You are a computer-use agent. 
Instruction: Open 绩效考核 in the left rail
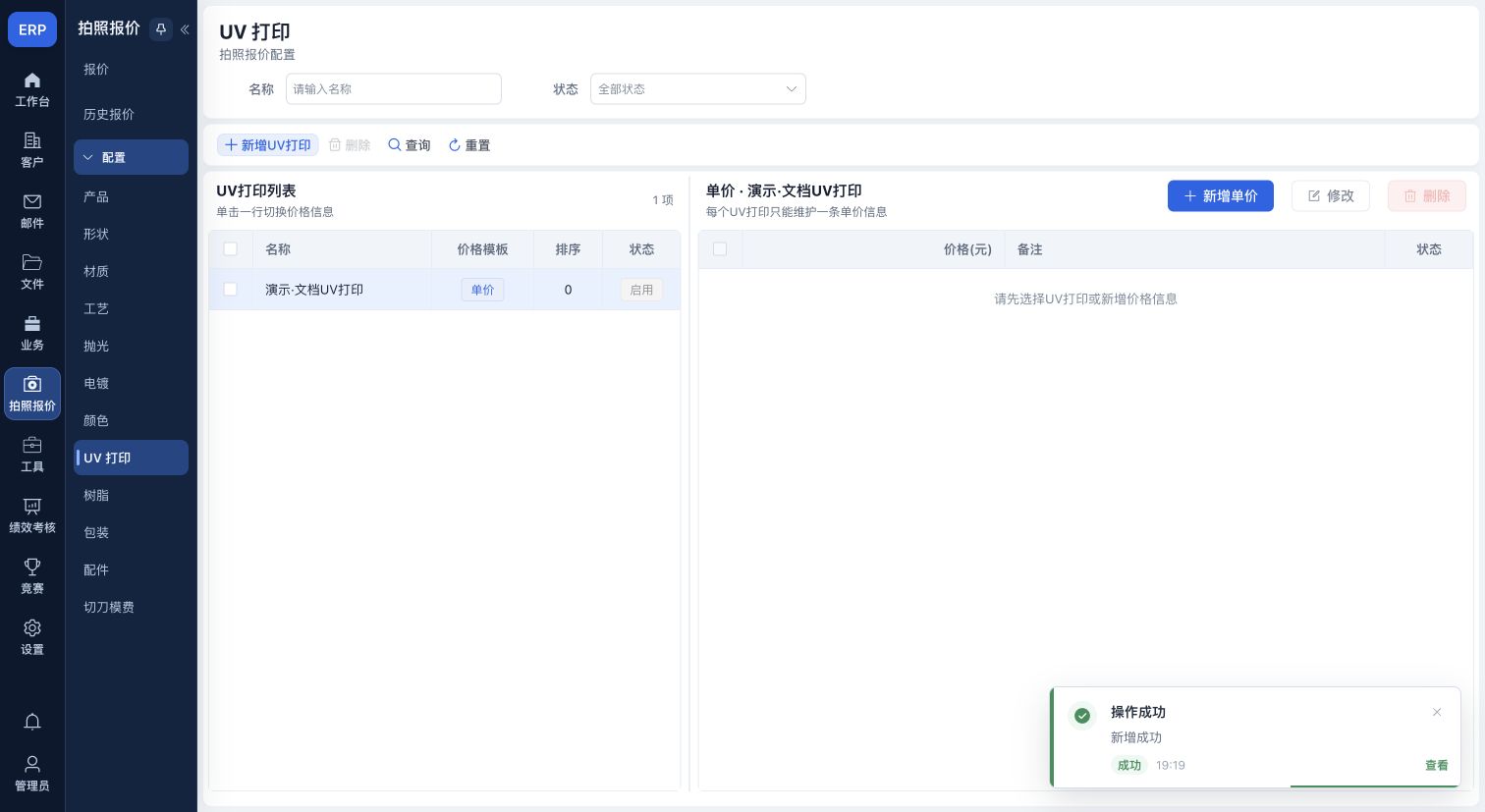pos(32,515)
